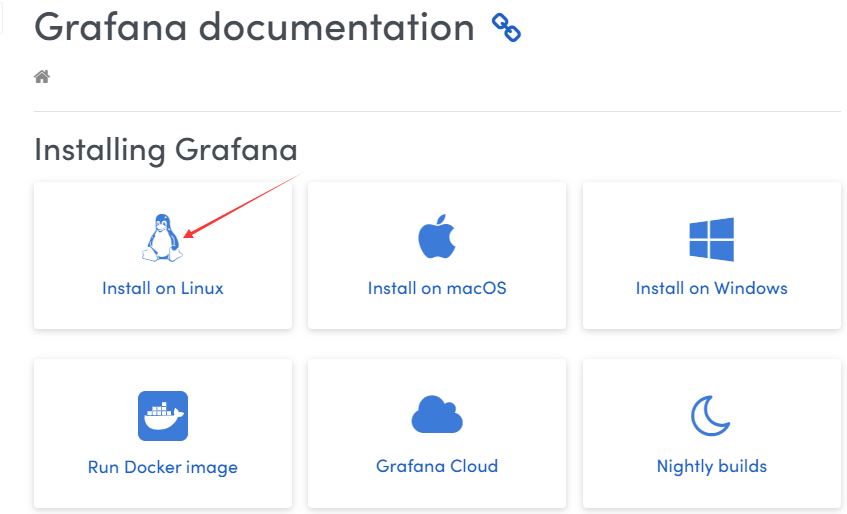Open the Nightly builds link
Screen dimensions: 847x514
711,466
